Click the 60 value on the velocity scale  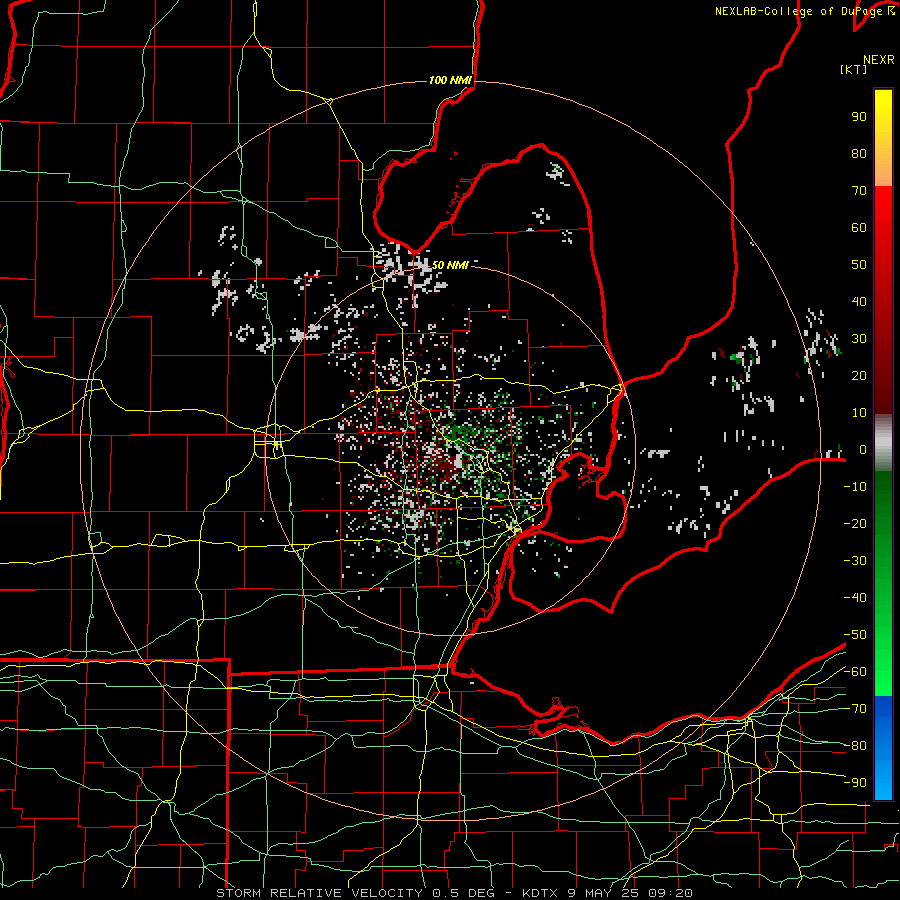click(859, 228)
